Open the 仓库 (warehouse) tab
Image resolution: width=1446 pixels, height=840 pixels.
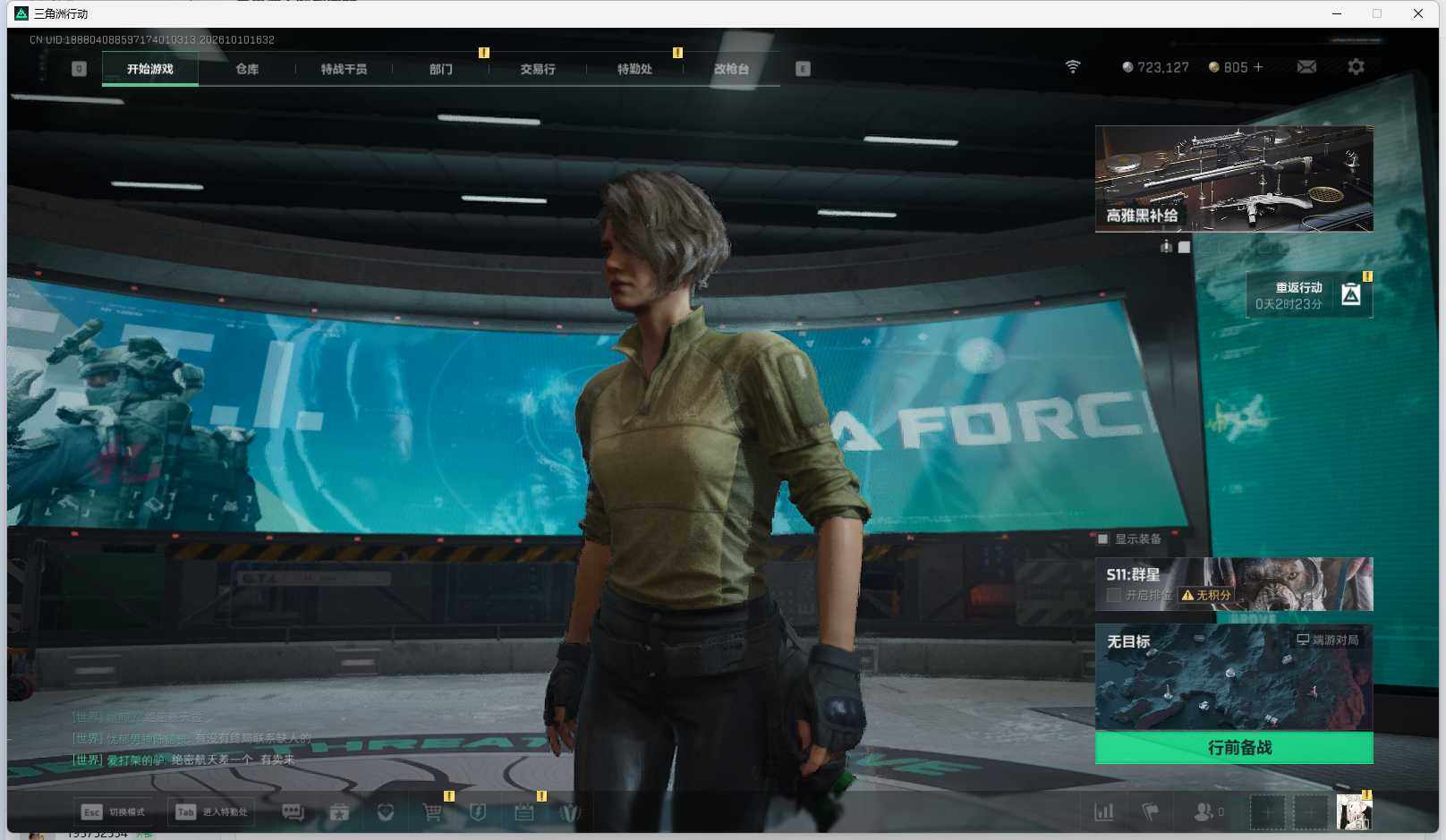[x=247, y=69]
